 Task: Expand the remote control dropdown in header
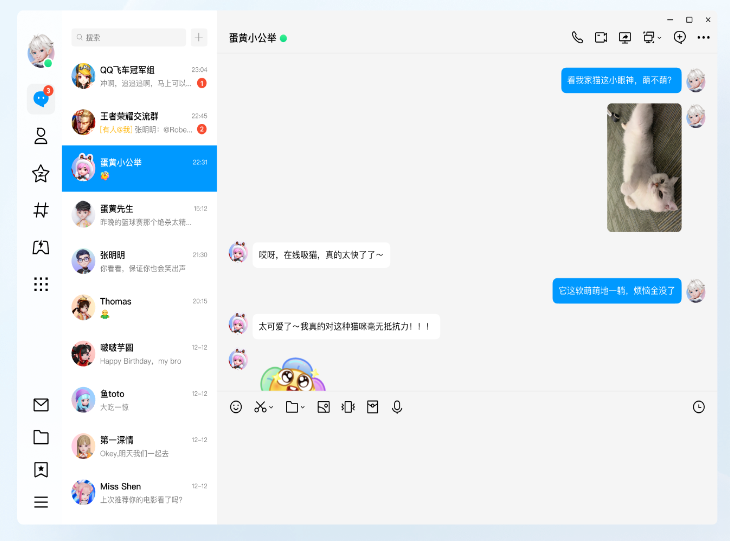660,38
